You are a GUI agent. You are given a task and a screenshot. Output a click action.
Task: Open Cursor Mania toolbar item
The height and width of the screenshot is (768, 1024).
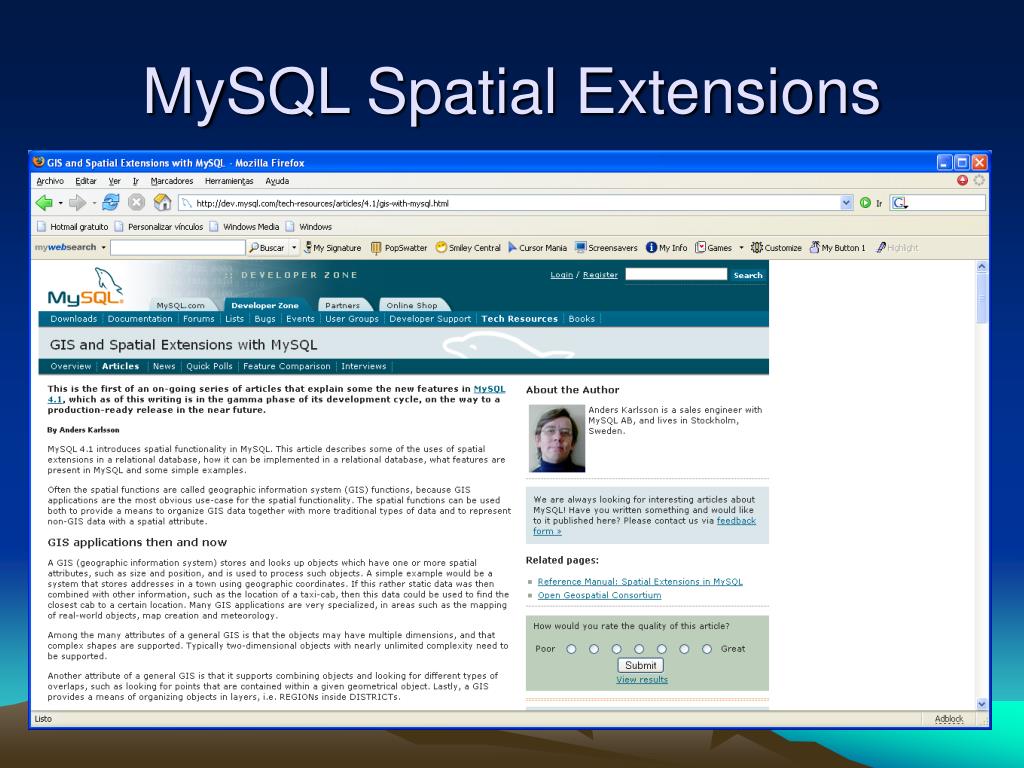pos(537,248)
